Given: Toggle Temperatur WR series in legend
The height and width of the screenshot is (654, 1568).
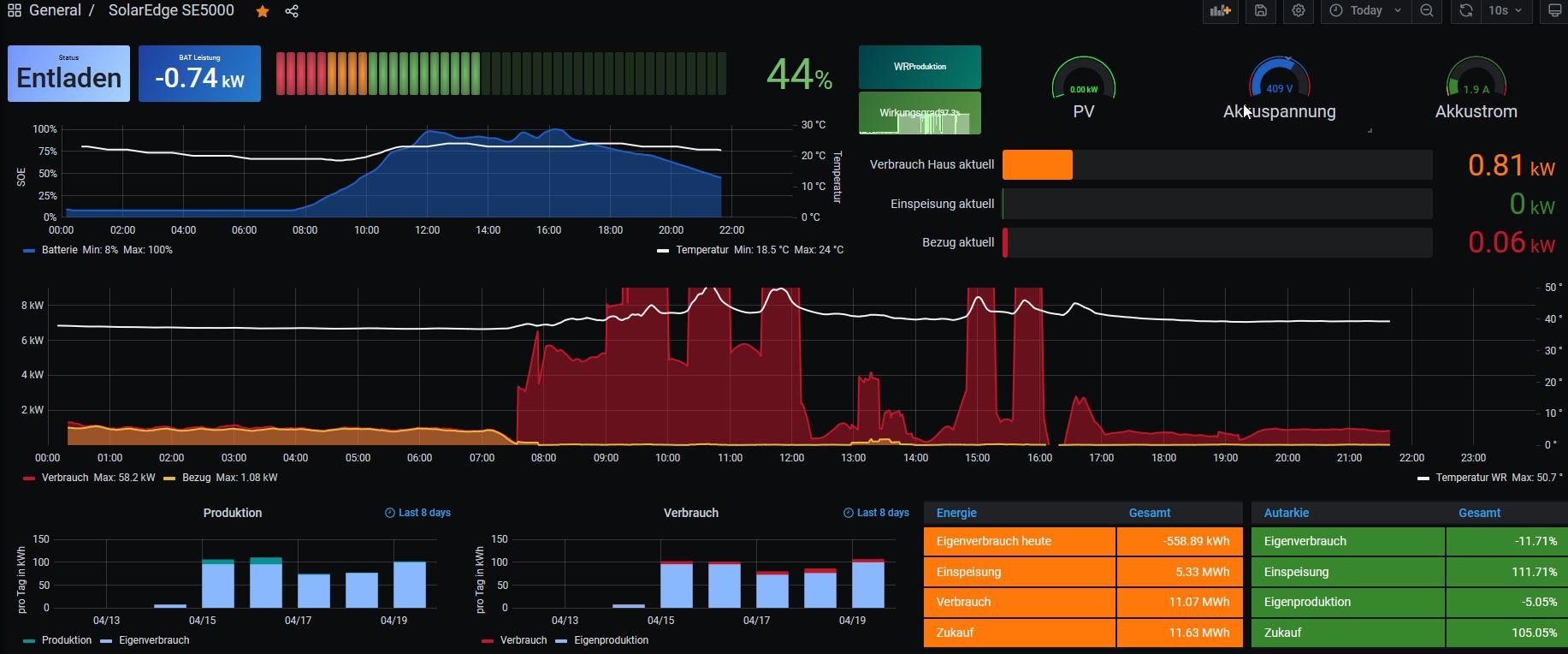Looking at the screenshot, I should point(1470,478).
